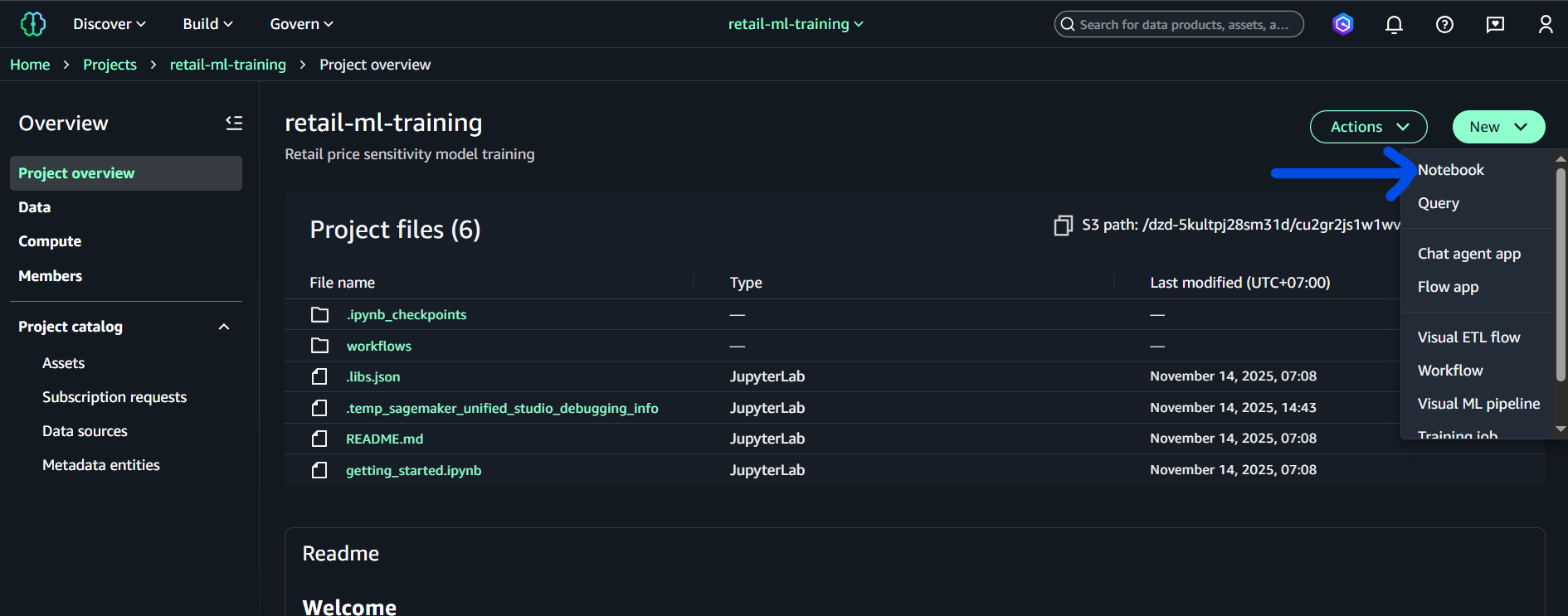Select Members in the sidebar
Viewport: 1568px width, 616px height.
51,276
